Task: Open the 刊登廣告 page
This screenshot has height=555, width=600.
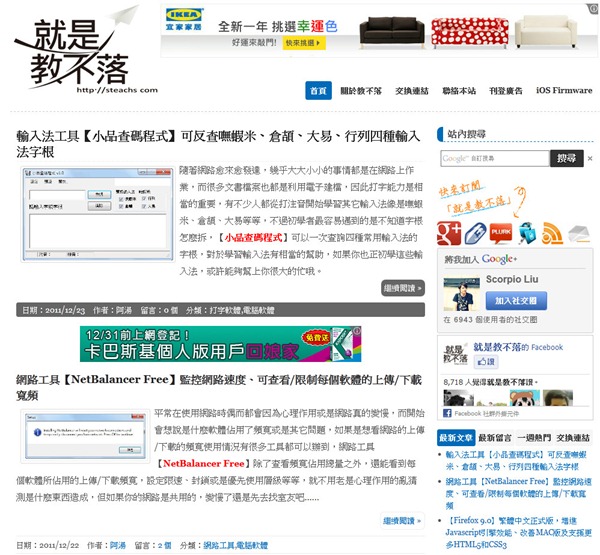Action: tap(505, 91)
